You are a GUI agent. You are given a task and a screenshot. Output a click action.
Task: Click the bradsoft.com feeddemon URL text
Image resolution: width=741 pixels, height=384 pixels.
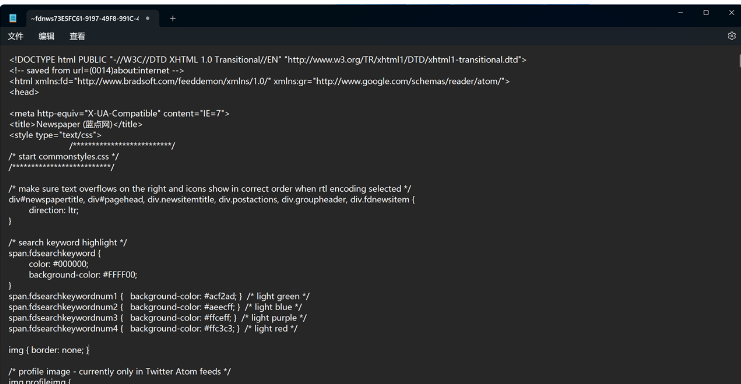coord(174,81)
